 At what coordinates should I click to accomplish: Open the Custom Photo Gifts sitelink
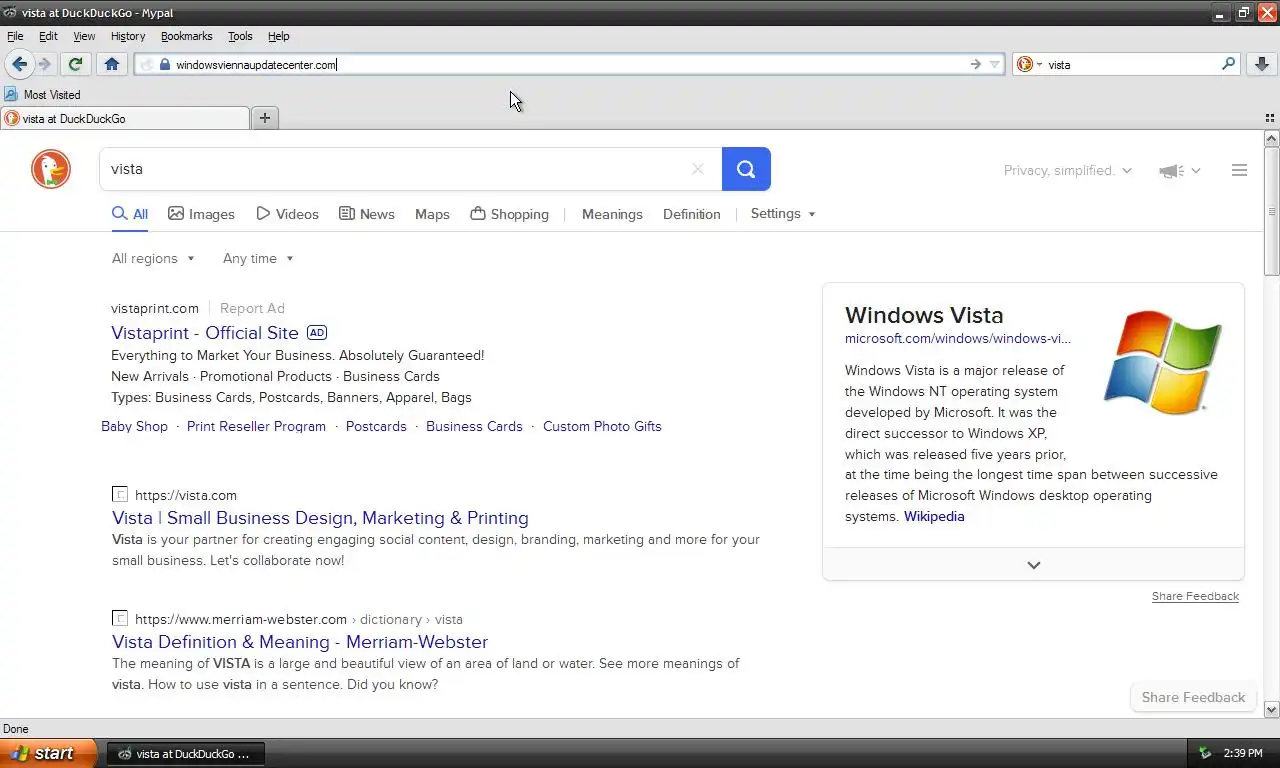click(x=602, y=426)
